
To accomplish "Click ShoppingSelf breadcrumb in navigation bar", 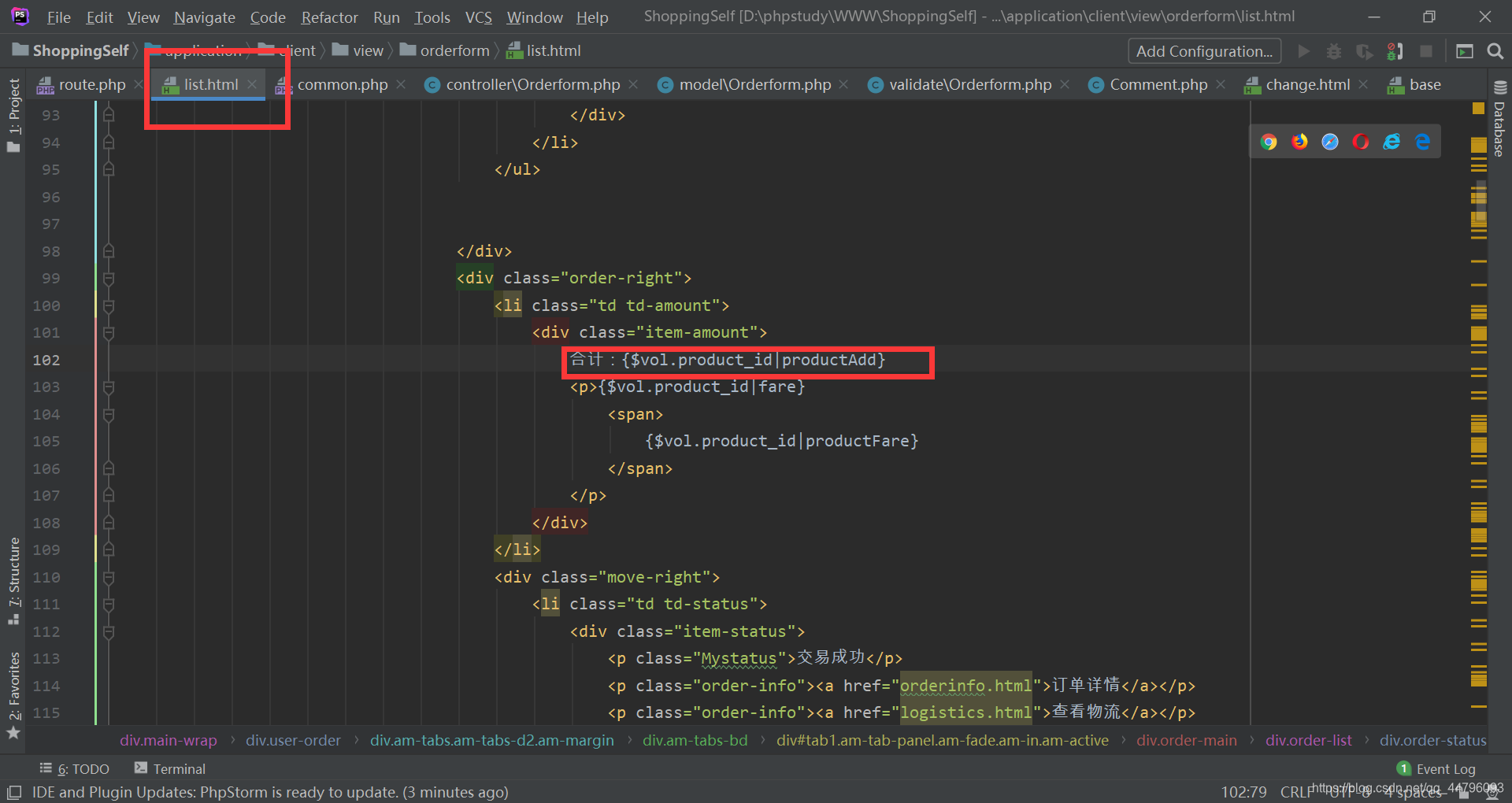I will coord(71,51).
